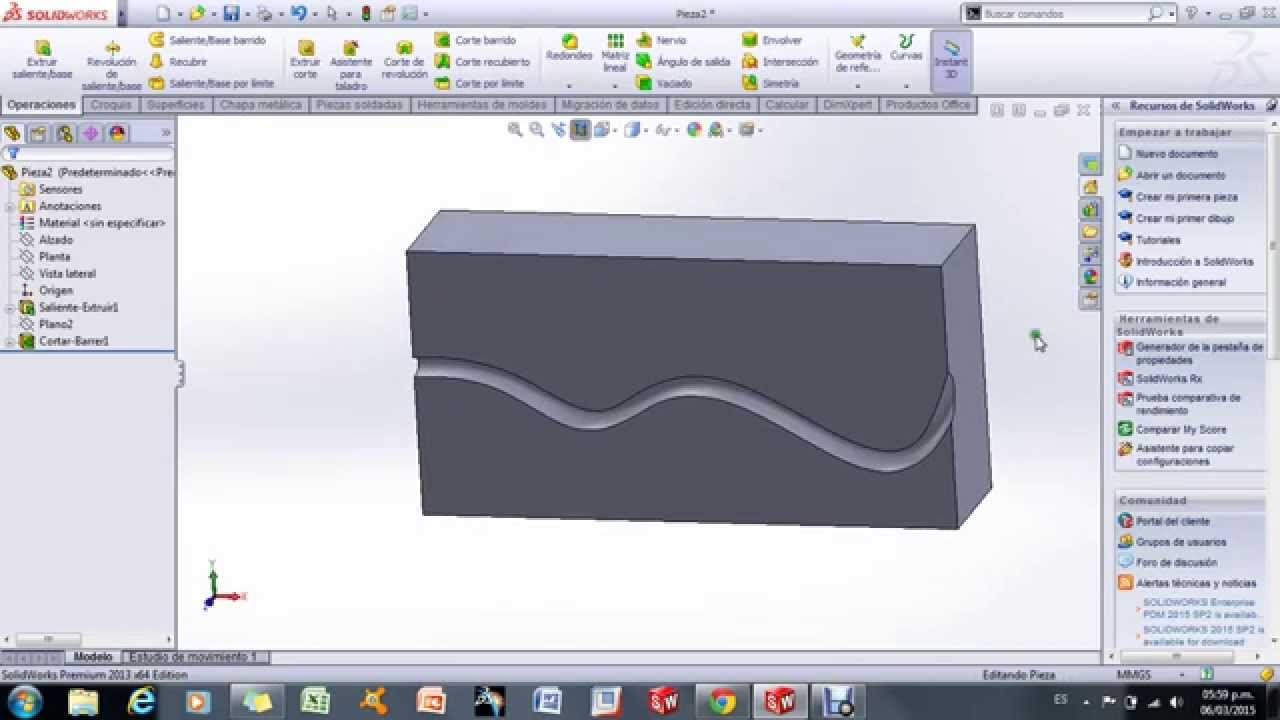This screenshot has height=720, width=1280.
Task: Select Intersección tool
Action: [780, 62]
